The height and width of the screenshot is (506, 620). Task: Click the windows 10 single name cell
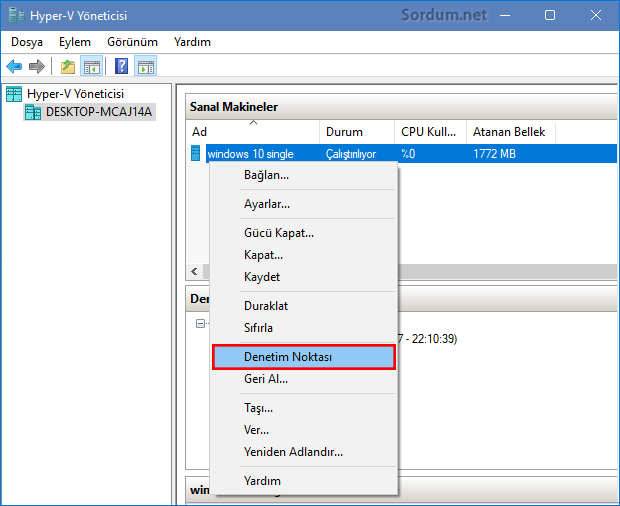pyautogui.click(x=251, y=154)
